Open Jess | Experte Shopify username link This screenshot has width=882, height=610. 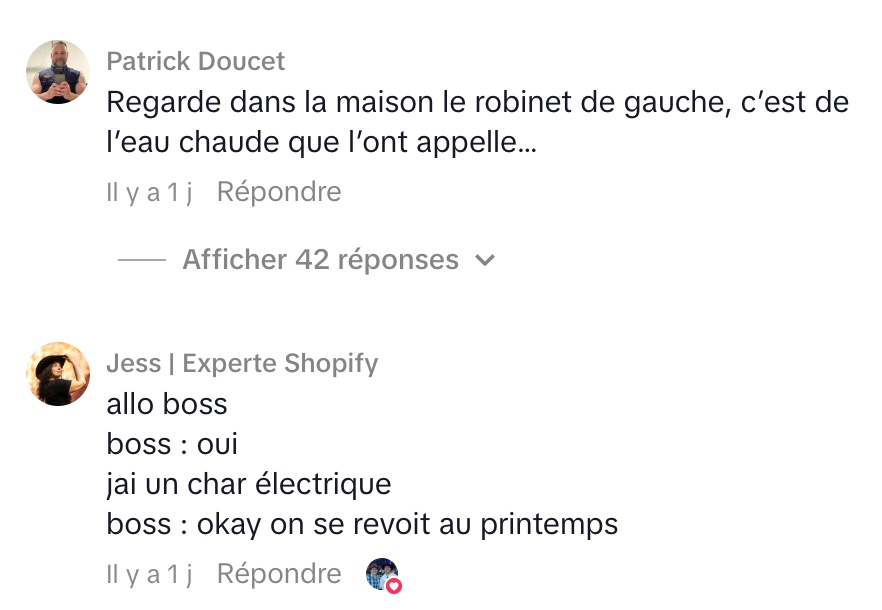pyautogui.click(x=242, y=363)
